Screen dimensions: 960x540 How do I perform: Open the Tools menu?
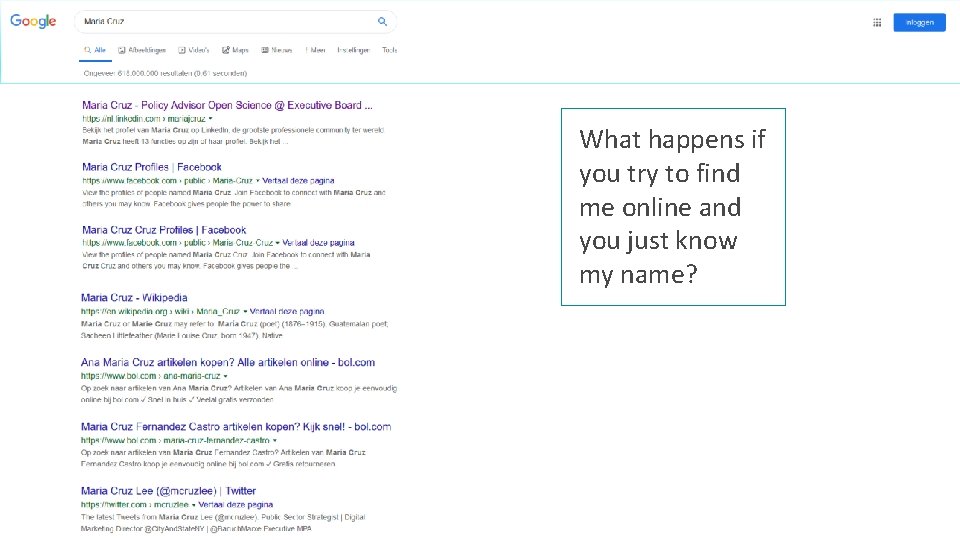click(389, 50)
